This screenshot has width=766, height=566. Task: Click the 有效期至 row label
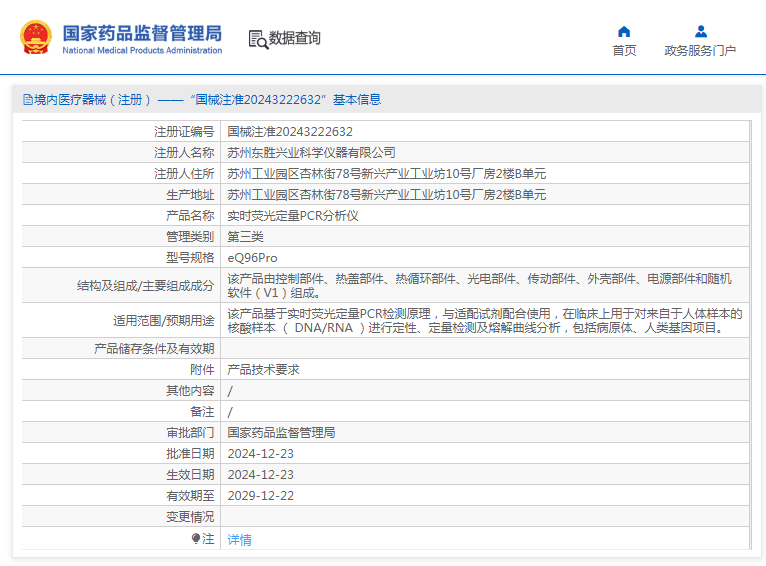pyautogui.click(x=190, y=496)
